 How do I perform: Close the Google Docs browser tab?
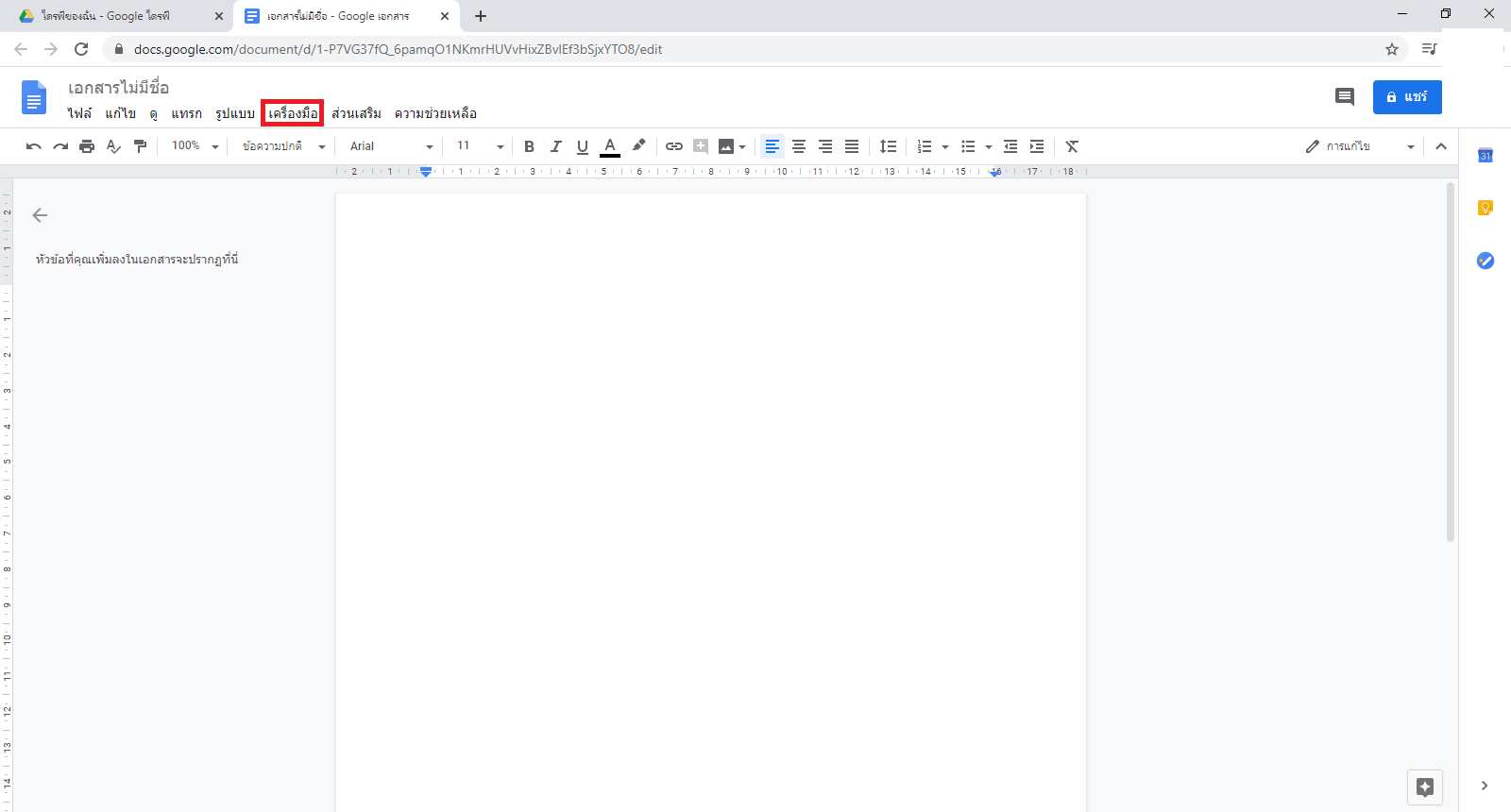point(445,16)
